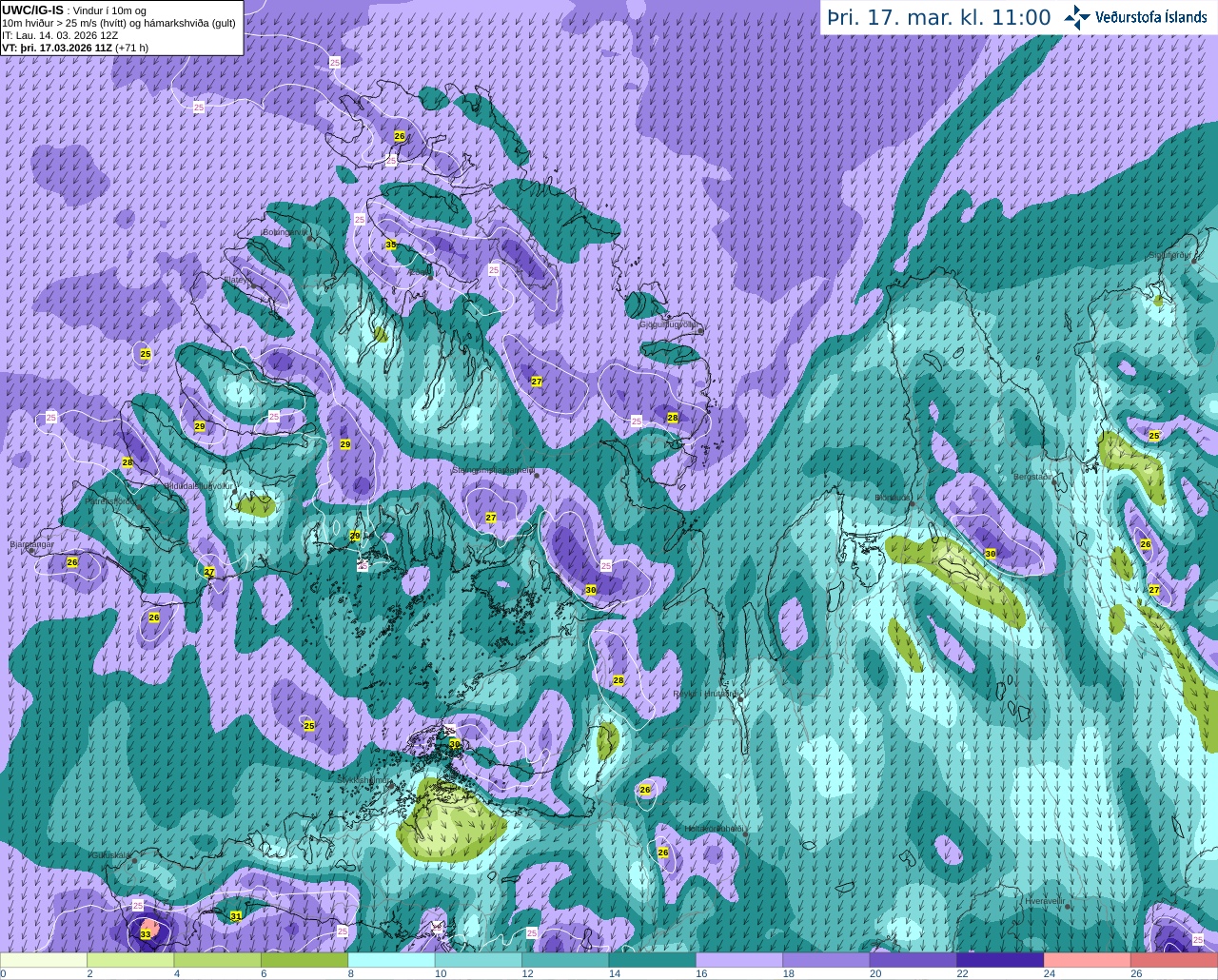Click the violet 20–22 m/s legend swatch

pyautogui.click(x=913, y=960)
